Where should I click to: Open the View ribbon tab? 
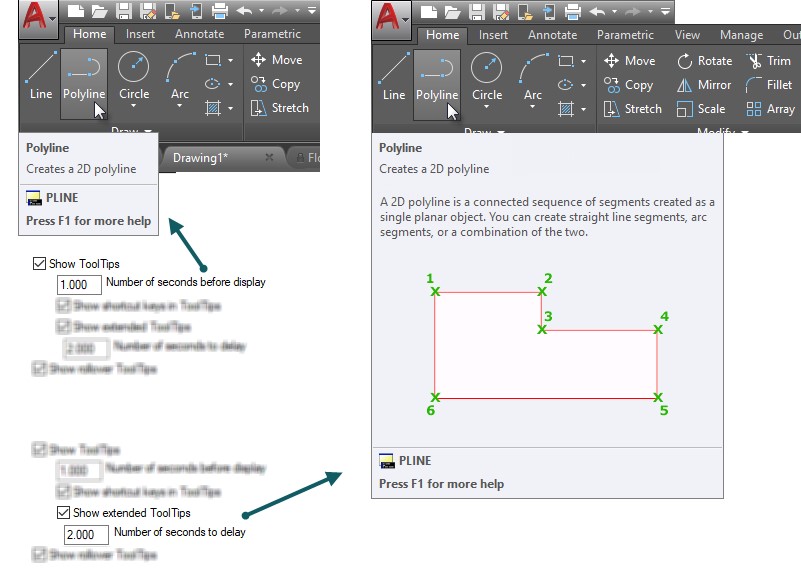tap(687, 35)
